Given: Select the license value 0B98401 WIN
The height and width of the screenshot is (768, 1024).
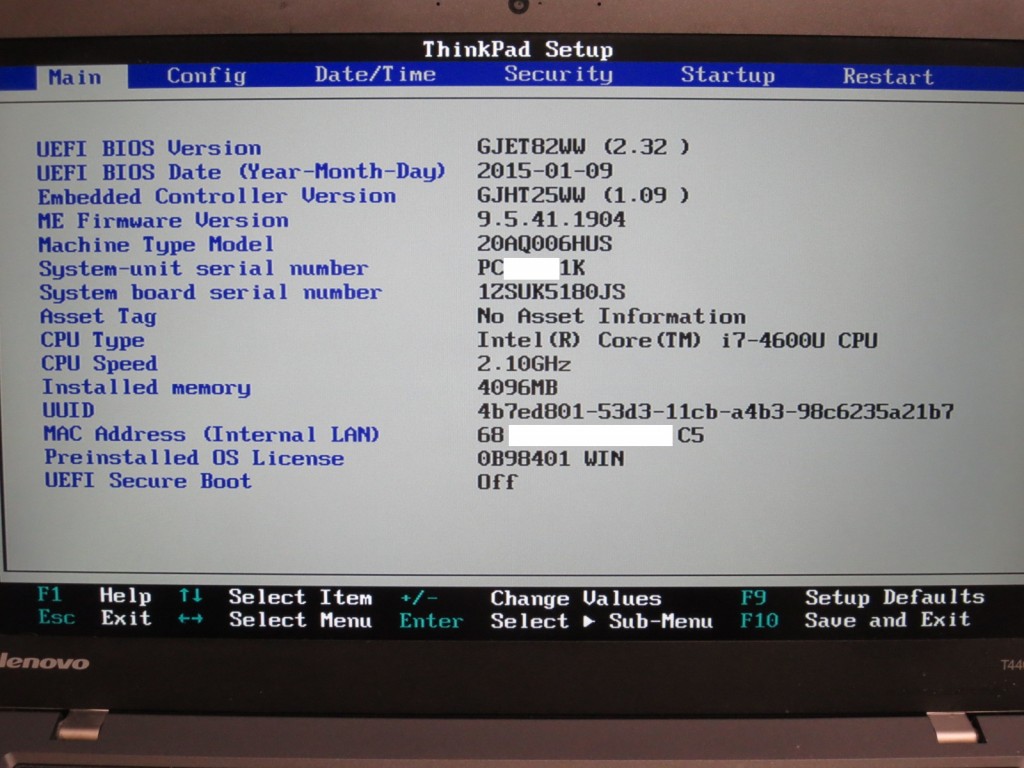Looking at the screenshot, I should pos(551,458).
